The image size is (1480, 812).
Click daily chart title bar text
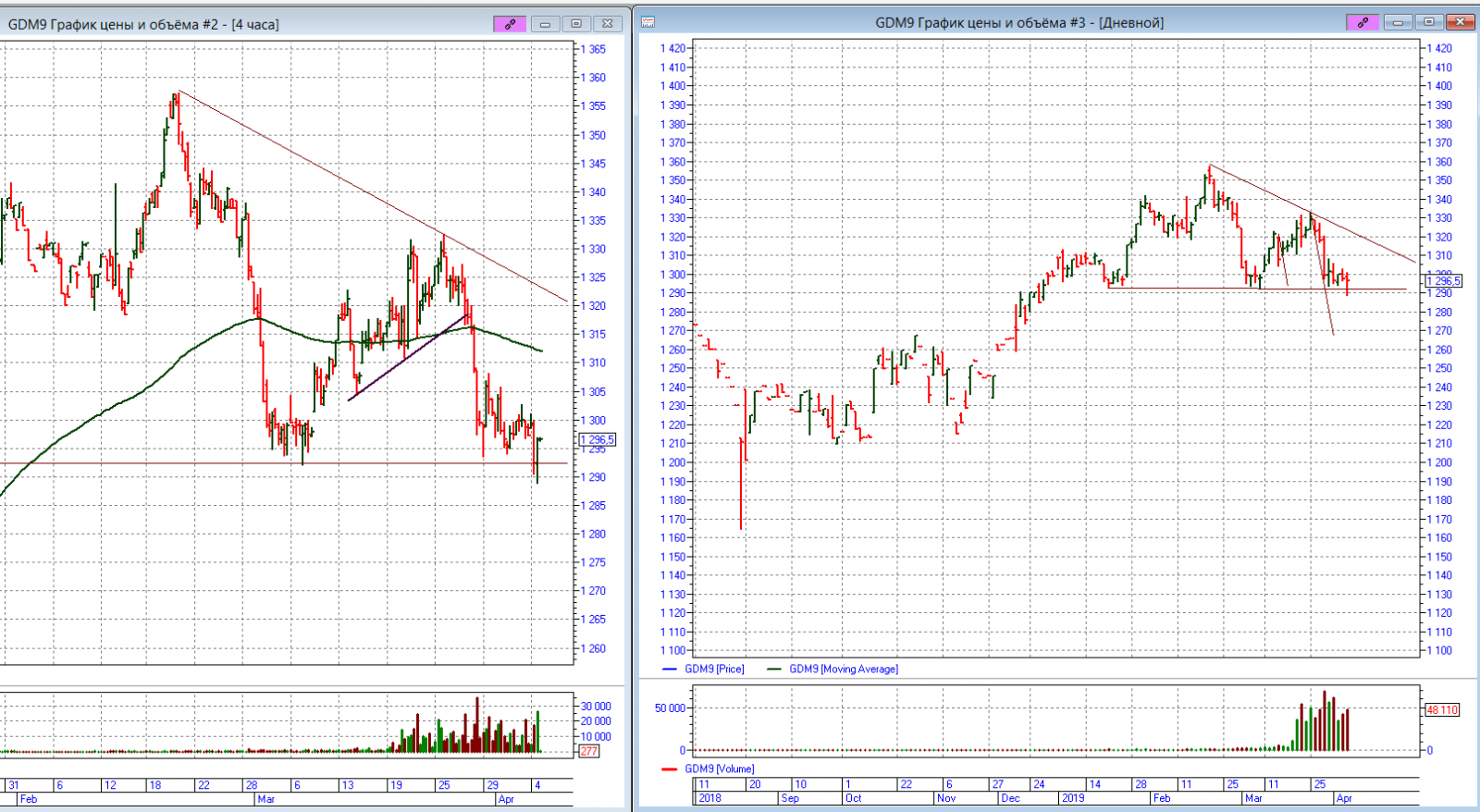[x=1019, y=22]
